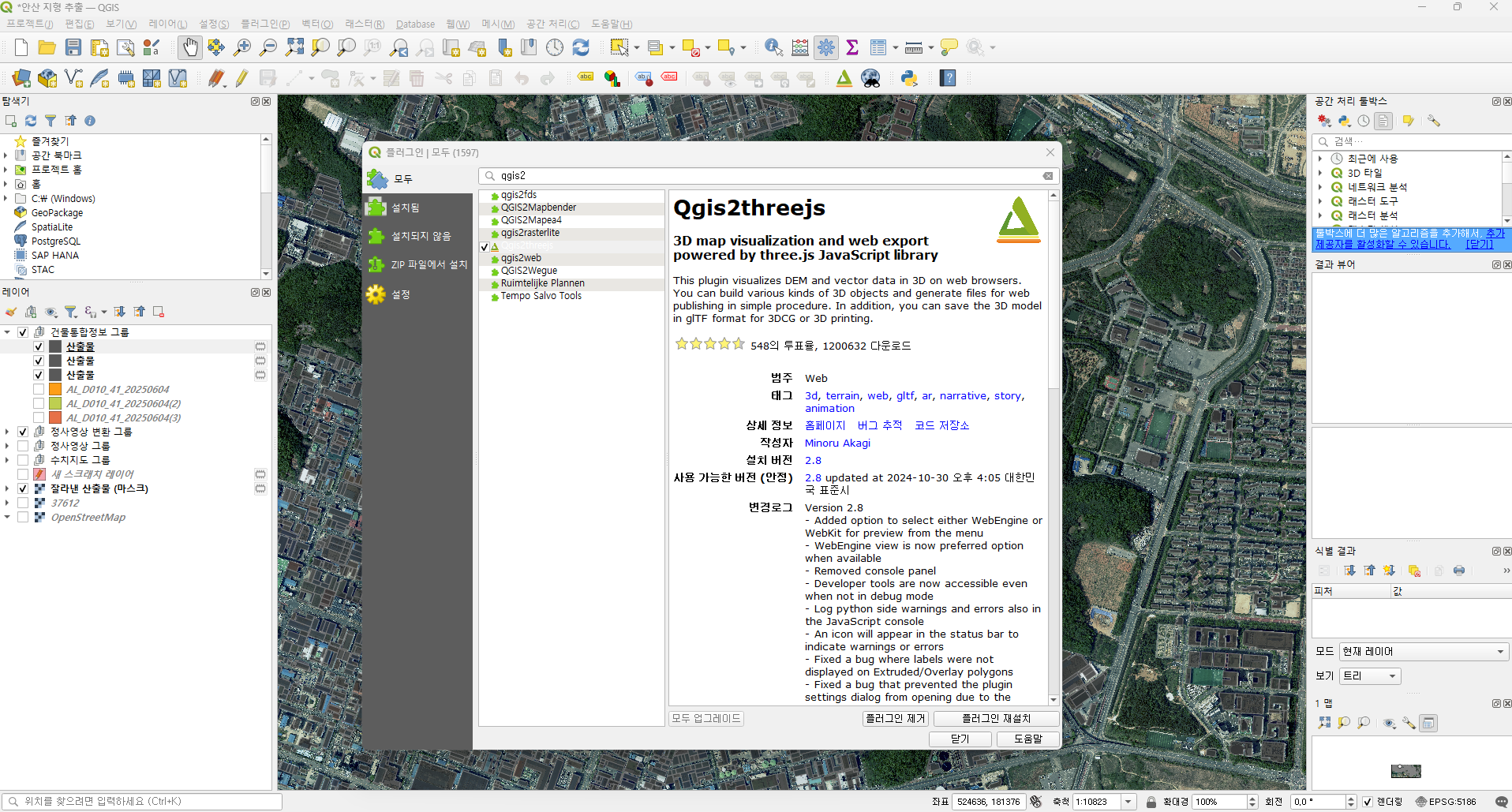This screenshot has width=1512, height=812.
Task: Enable the AL_D010_41_20250604(2) layer checkbox
Action: coord(39,403)
